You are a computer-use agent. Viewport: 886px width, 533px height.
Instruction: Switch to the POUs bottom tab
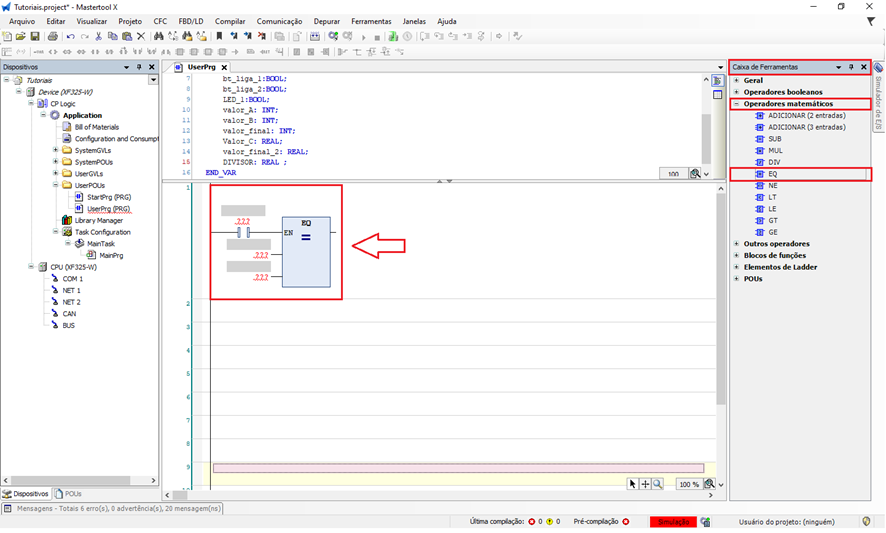(x=69, y=494)
